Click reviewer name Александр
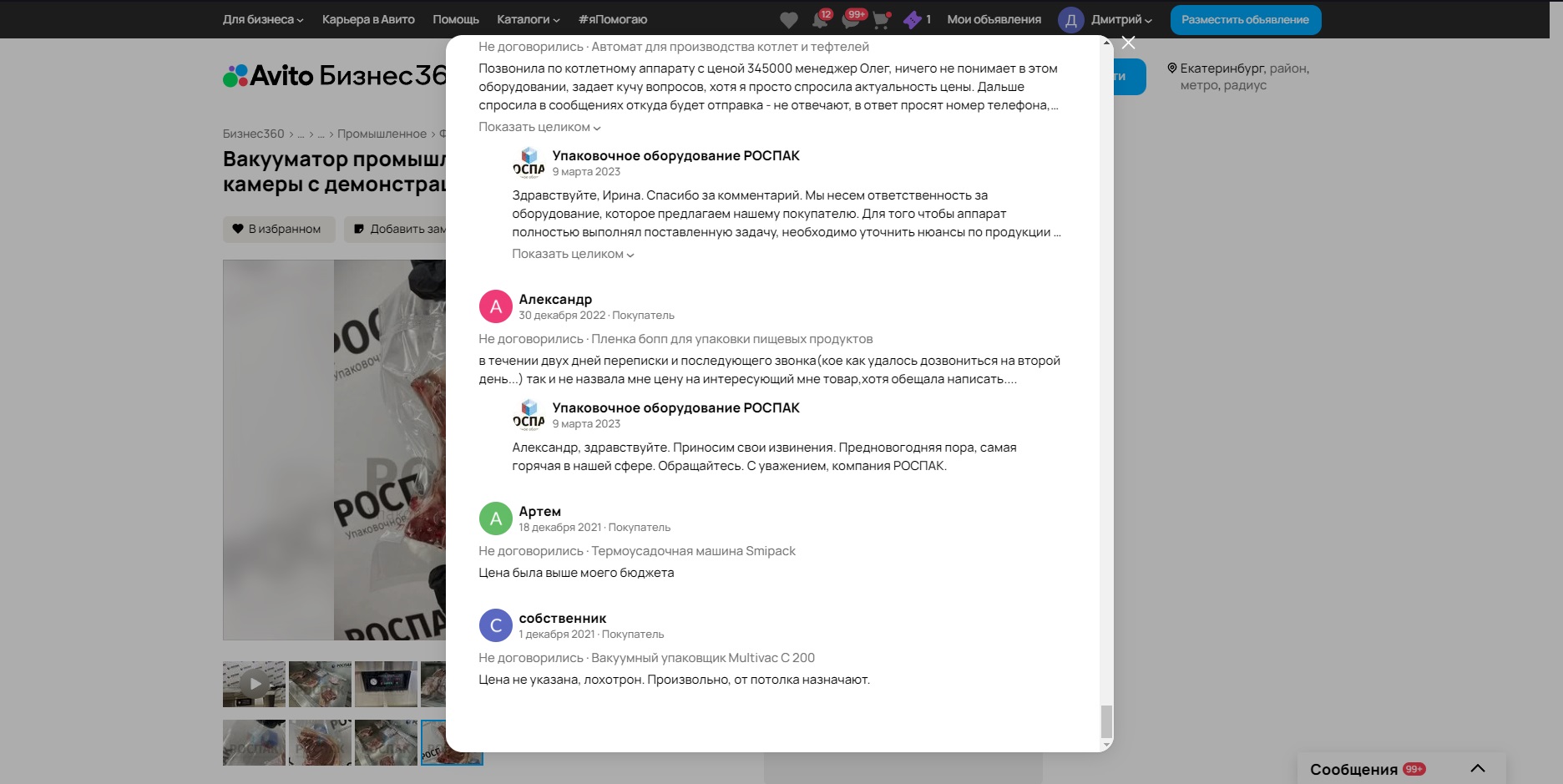This screenshot has height=784, width=1563. coord(555,299)
